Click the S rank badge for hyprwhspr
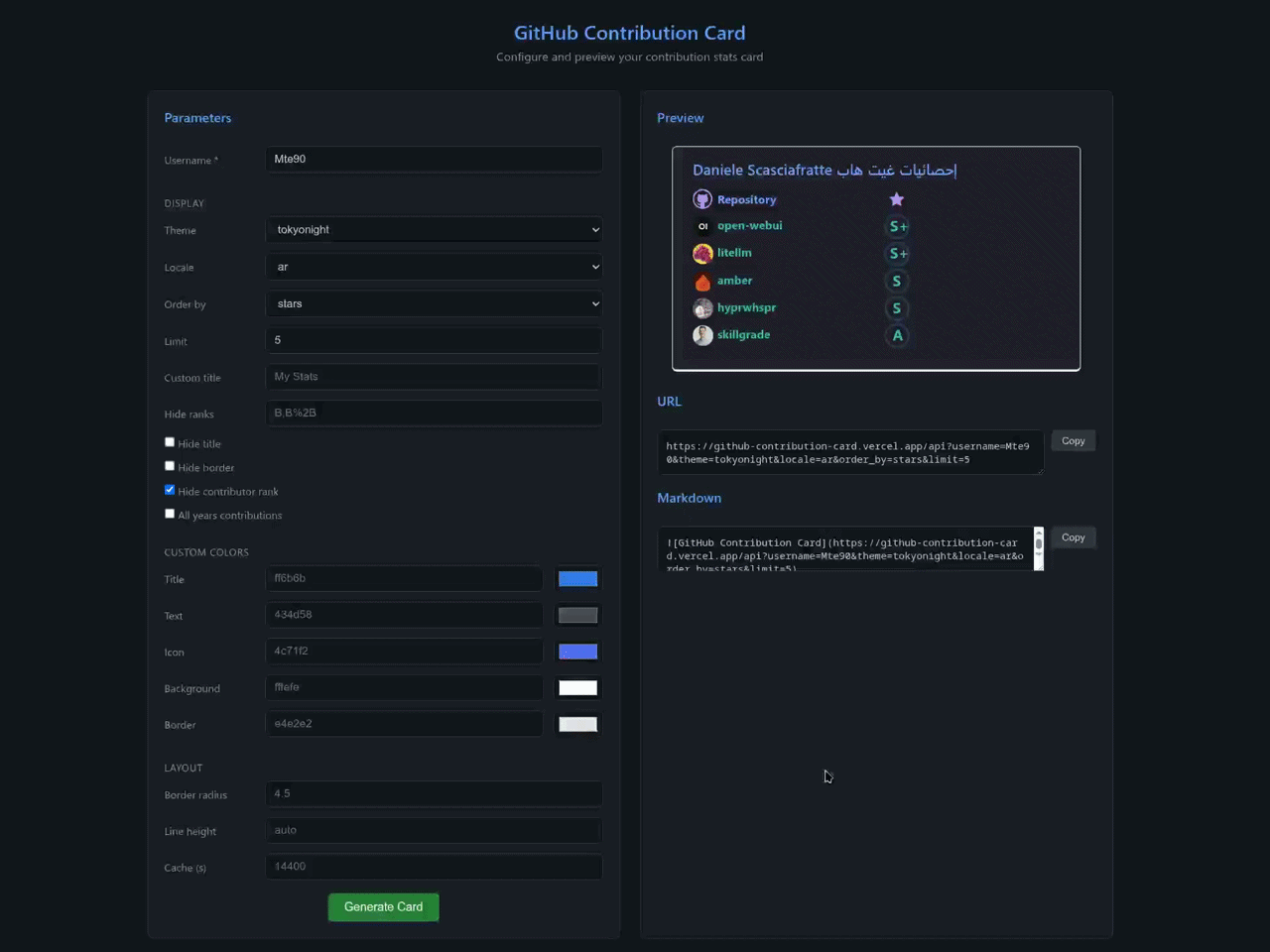Screen dimensions: 1270x952 click(x=897, y=307)
